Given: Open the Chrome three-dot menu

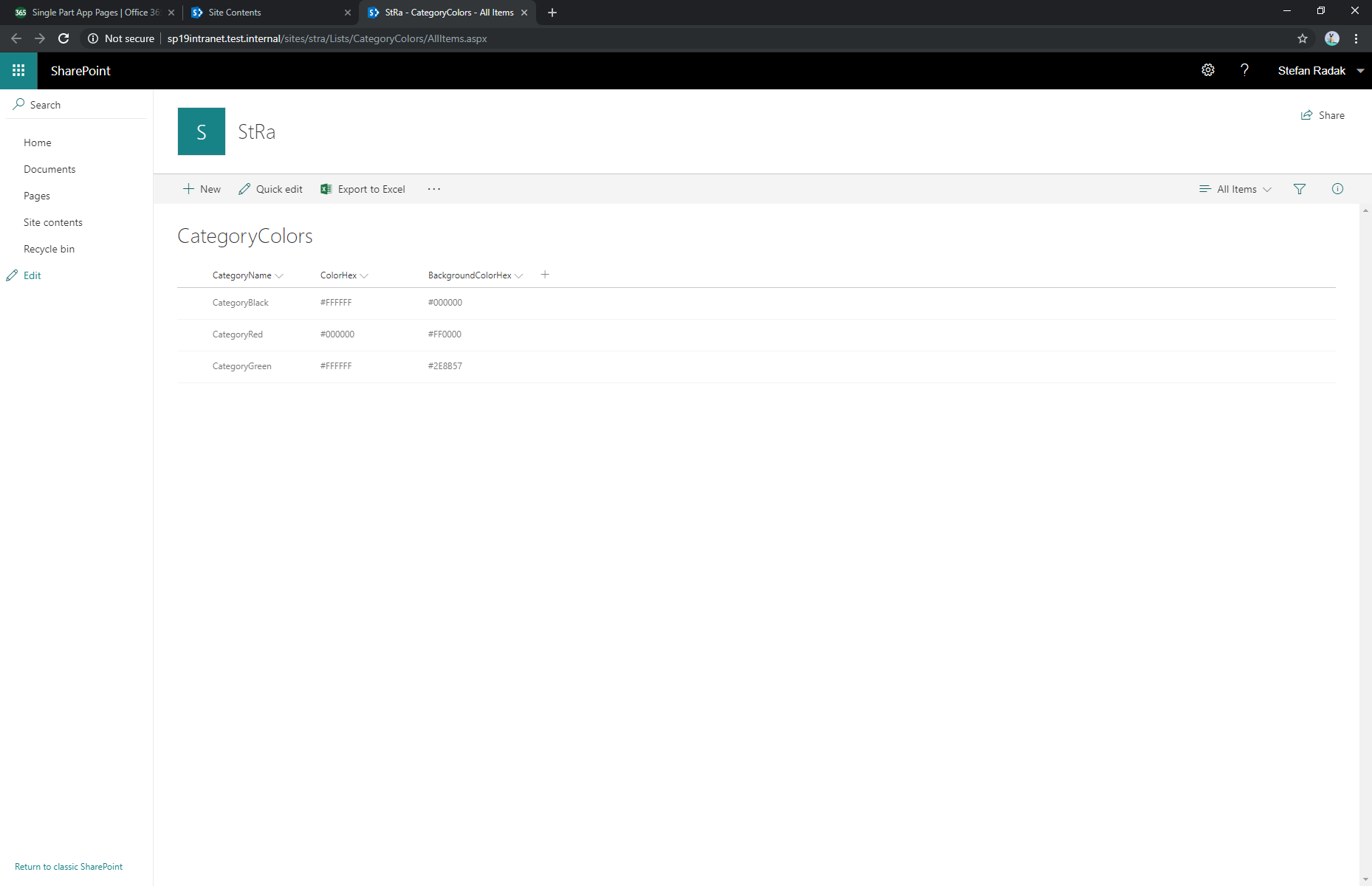Looking at the screenshot, I should pos(1356,38).
